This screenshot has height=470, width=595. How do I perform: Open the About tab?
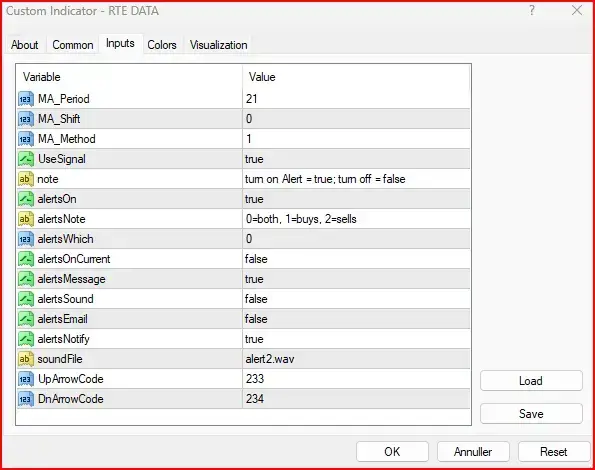(25, 45)
